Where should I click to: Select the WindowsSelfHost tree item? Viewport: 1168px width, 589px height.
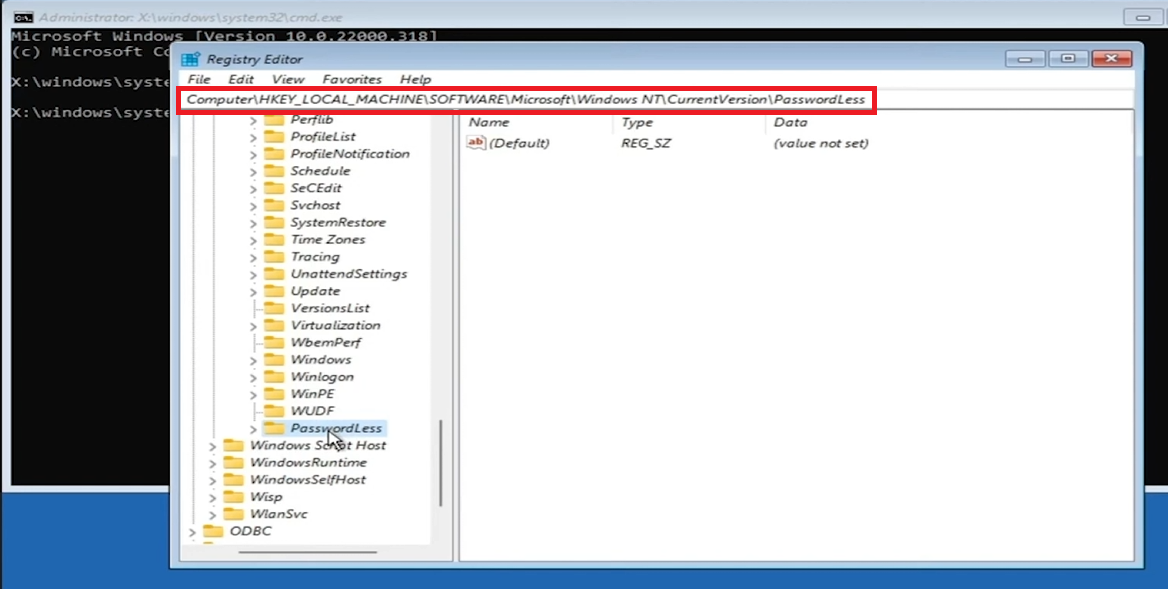308,480
